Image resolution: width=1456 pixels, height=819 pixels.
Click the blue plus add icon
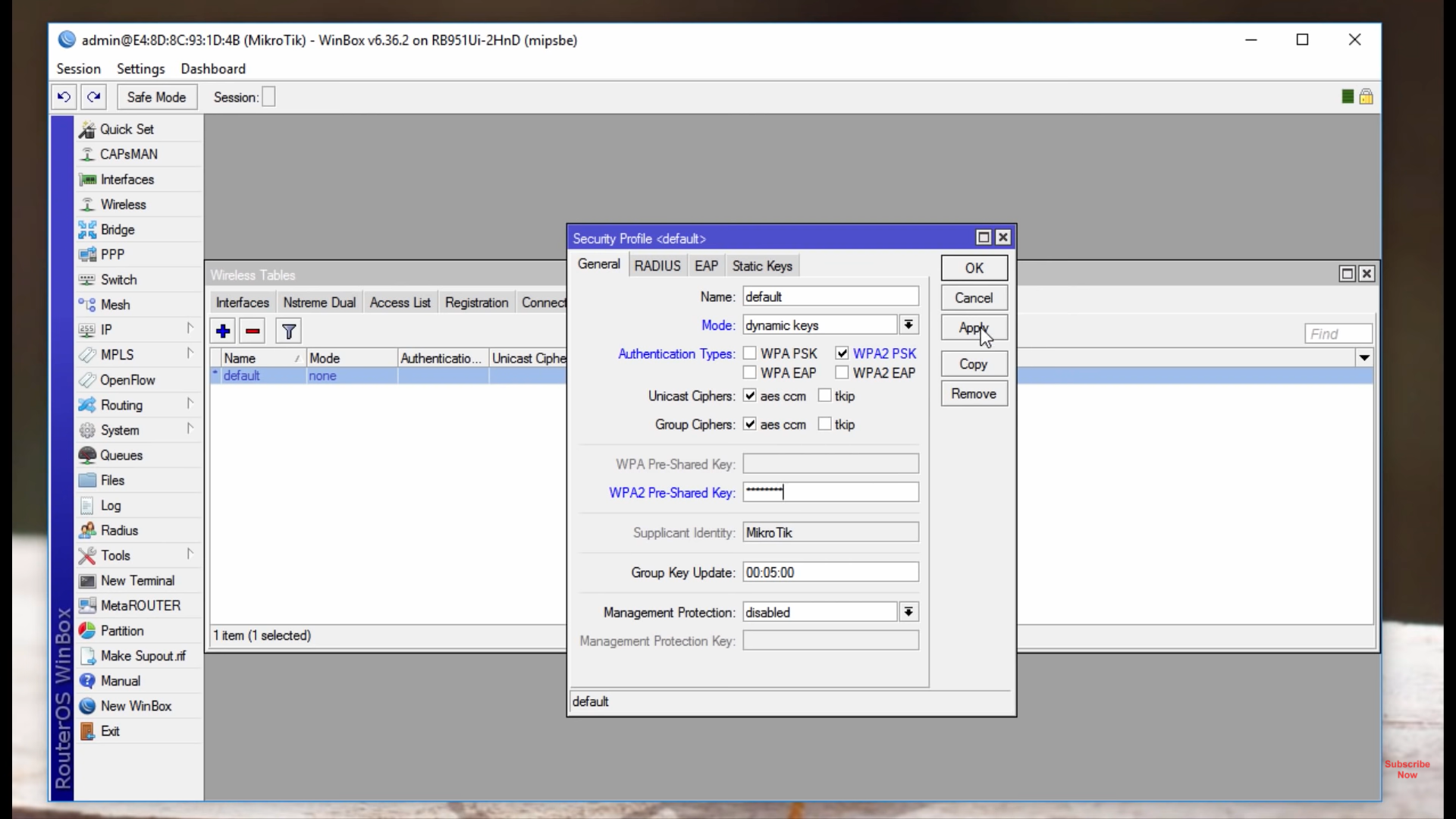[x=223, y=331]
